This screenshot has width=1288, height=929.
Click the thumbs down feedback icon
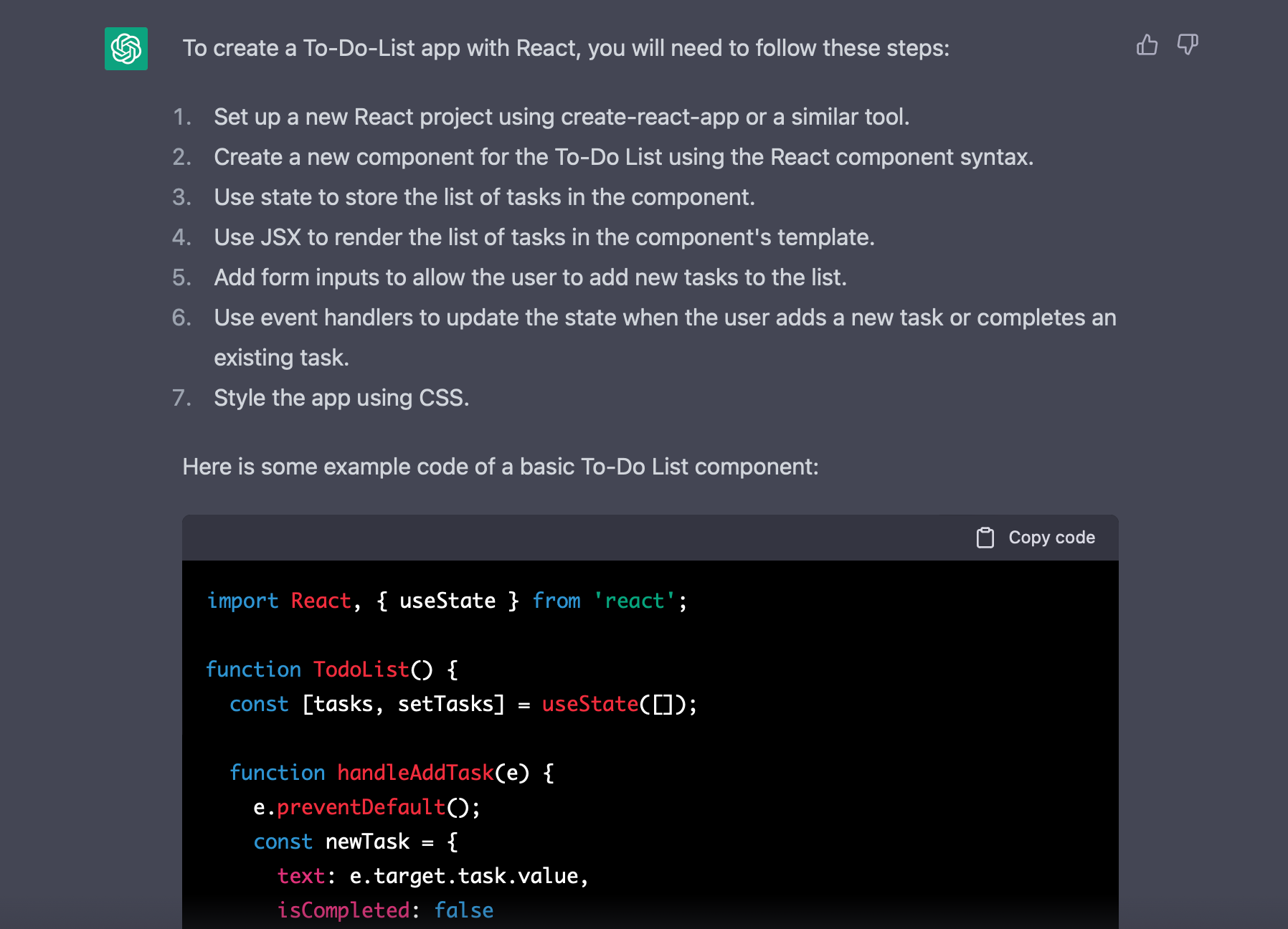coord(1188,45)
